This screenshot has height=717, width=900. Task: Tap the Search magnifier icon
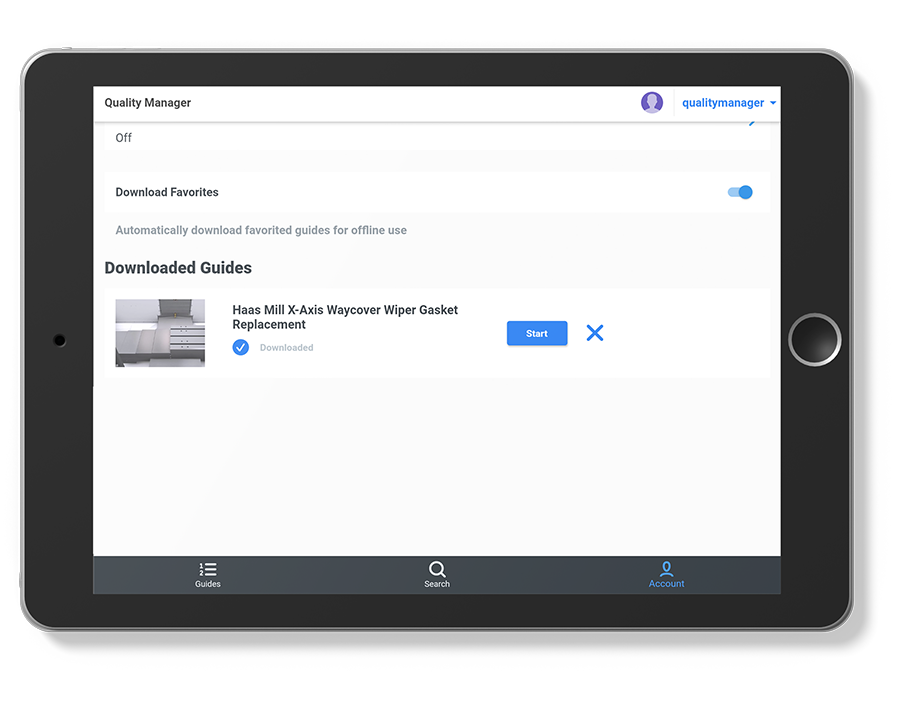[437, 569]
